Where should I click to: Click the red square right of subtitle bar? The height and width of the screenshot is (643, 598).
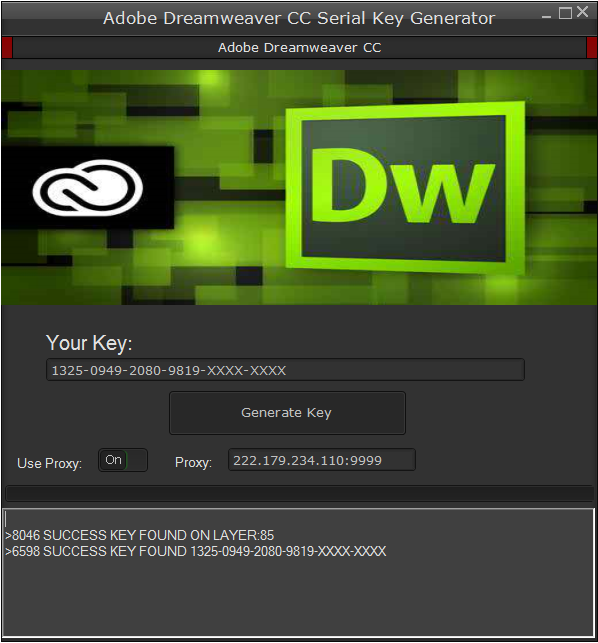pos(592,48)
